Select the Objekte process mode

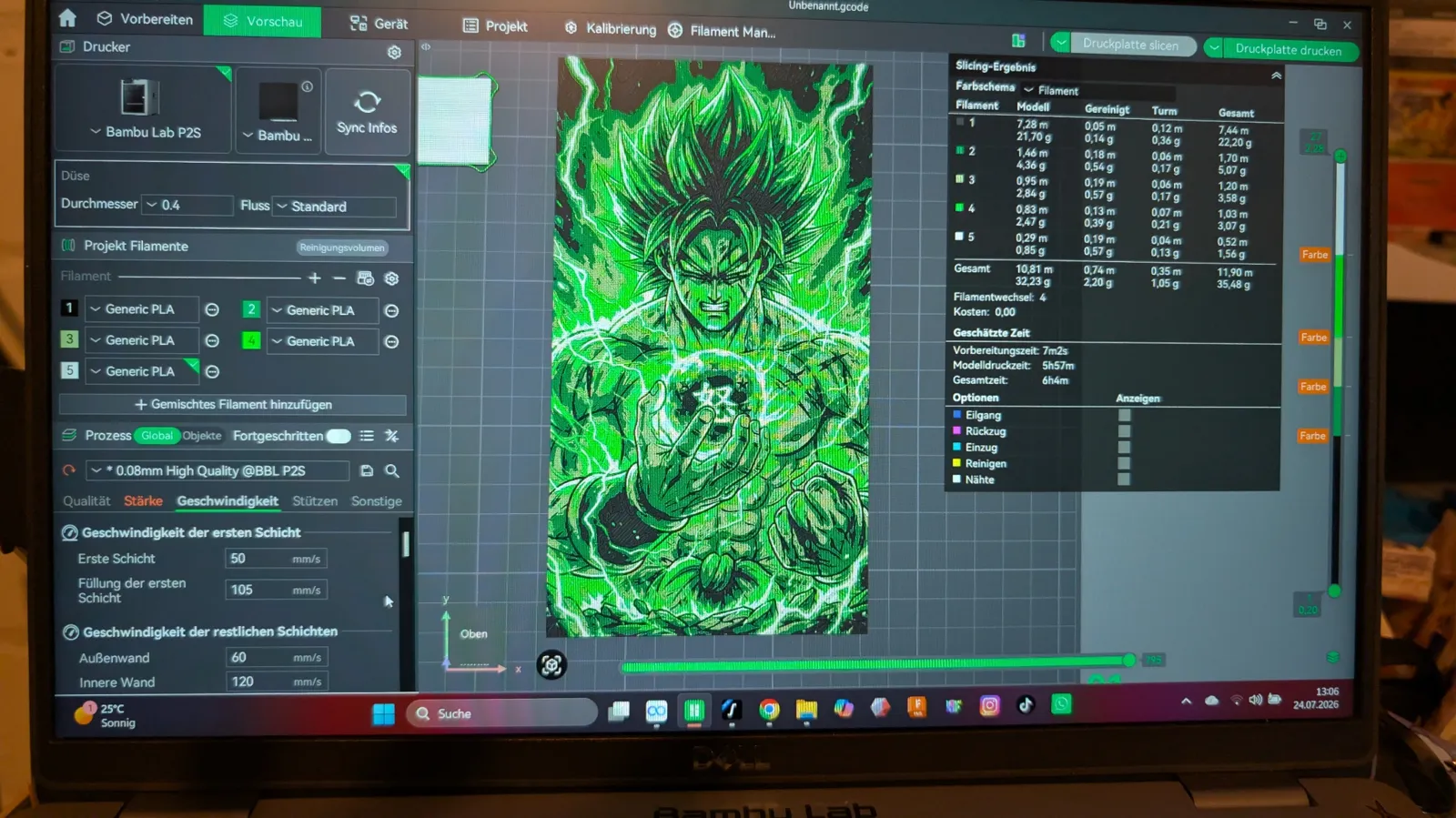202,436
